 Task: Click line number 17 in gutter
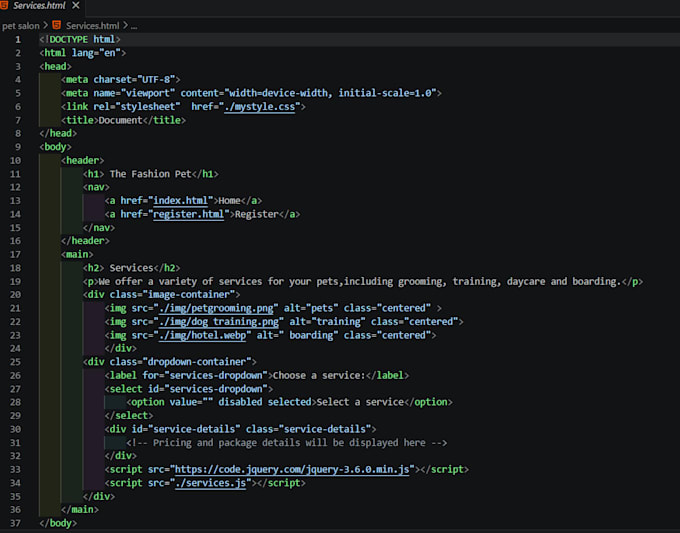click(15, 255)
